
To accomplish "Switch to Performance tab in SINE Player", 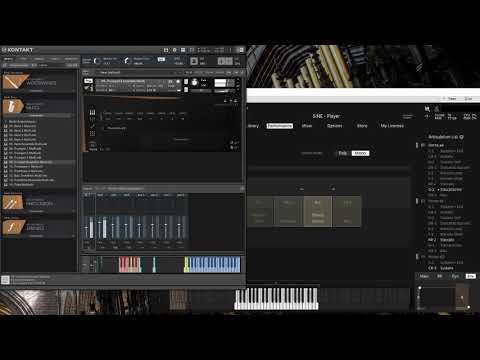I will click(x=280, y=126).
